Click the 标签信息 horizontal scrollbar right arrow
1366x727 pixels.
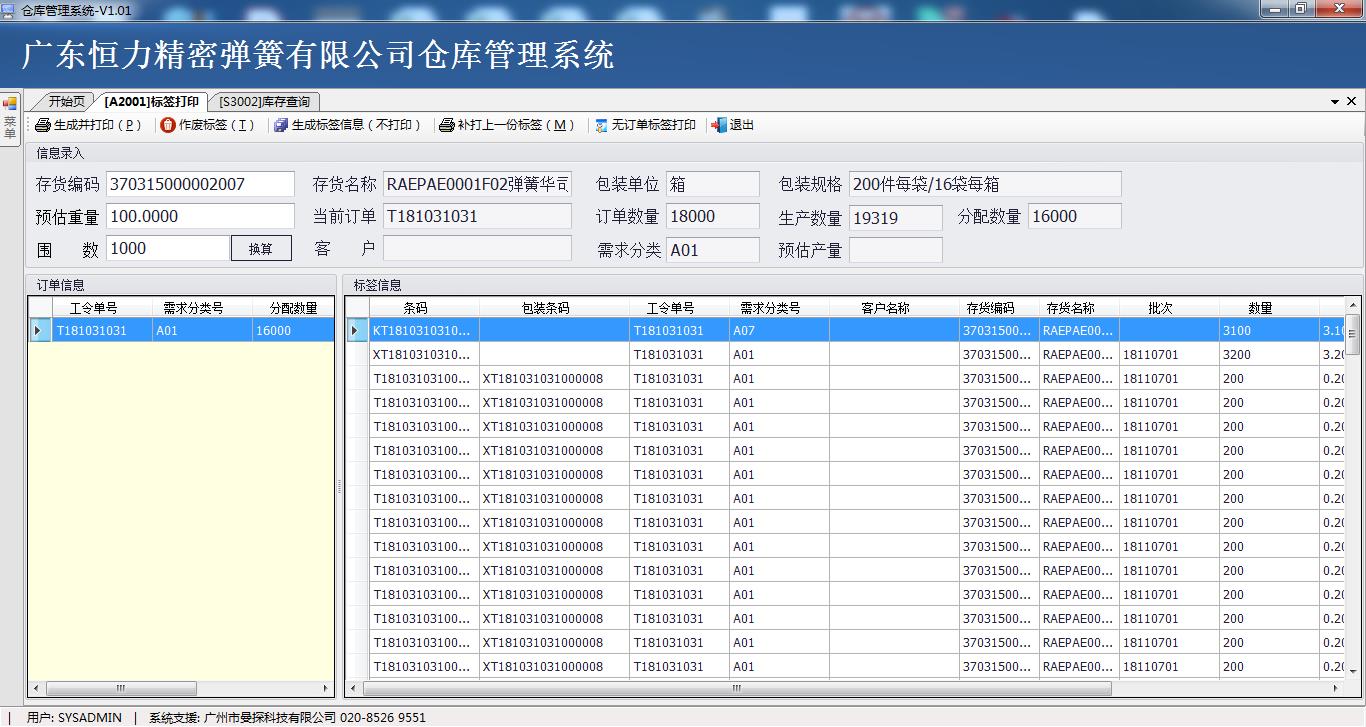pyautogui.click(x=1337, y=688)
